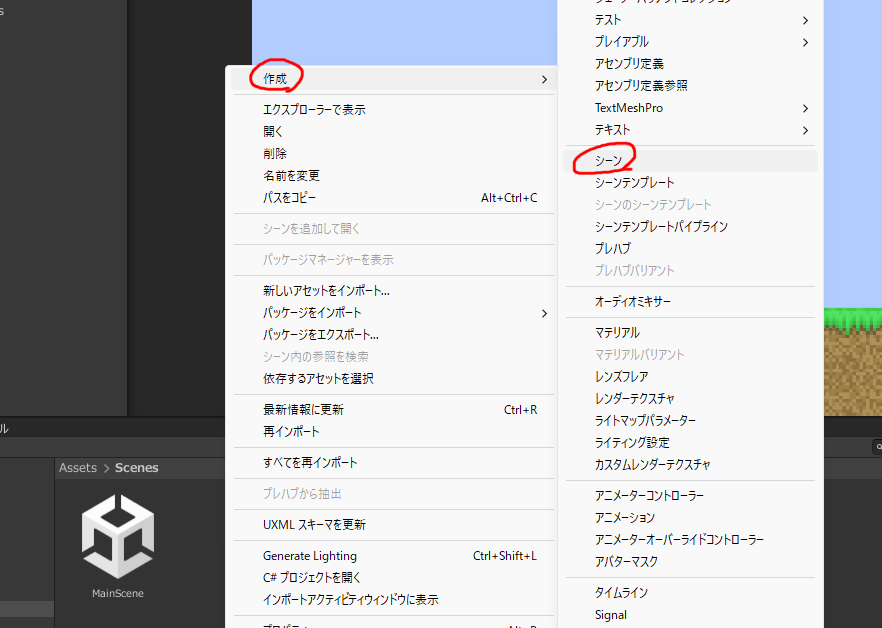Create an アニメーターコントローラー asset
The height and width of the screenshot is (628, 882).
tap(690, 496)
